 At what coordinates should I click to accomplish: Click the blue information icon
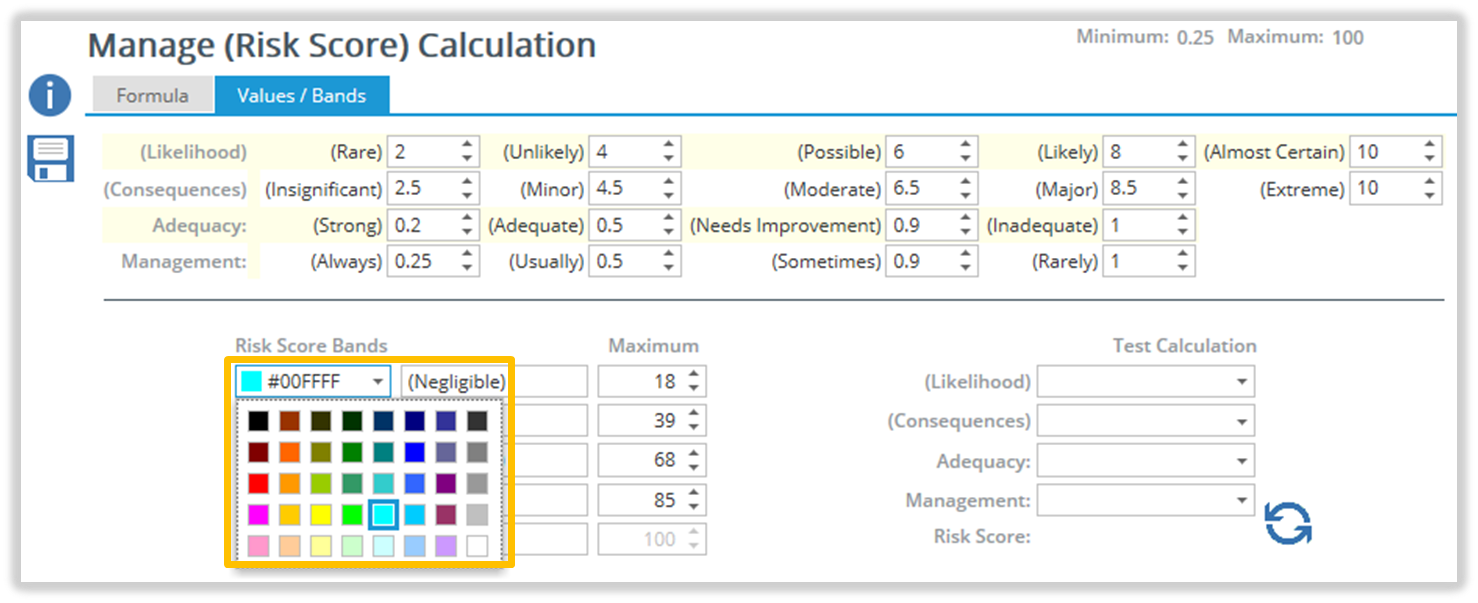pyautogui.click(x=50, y=96)
